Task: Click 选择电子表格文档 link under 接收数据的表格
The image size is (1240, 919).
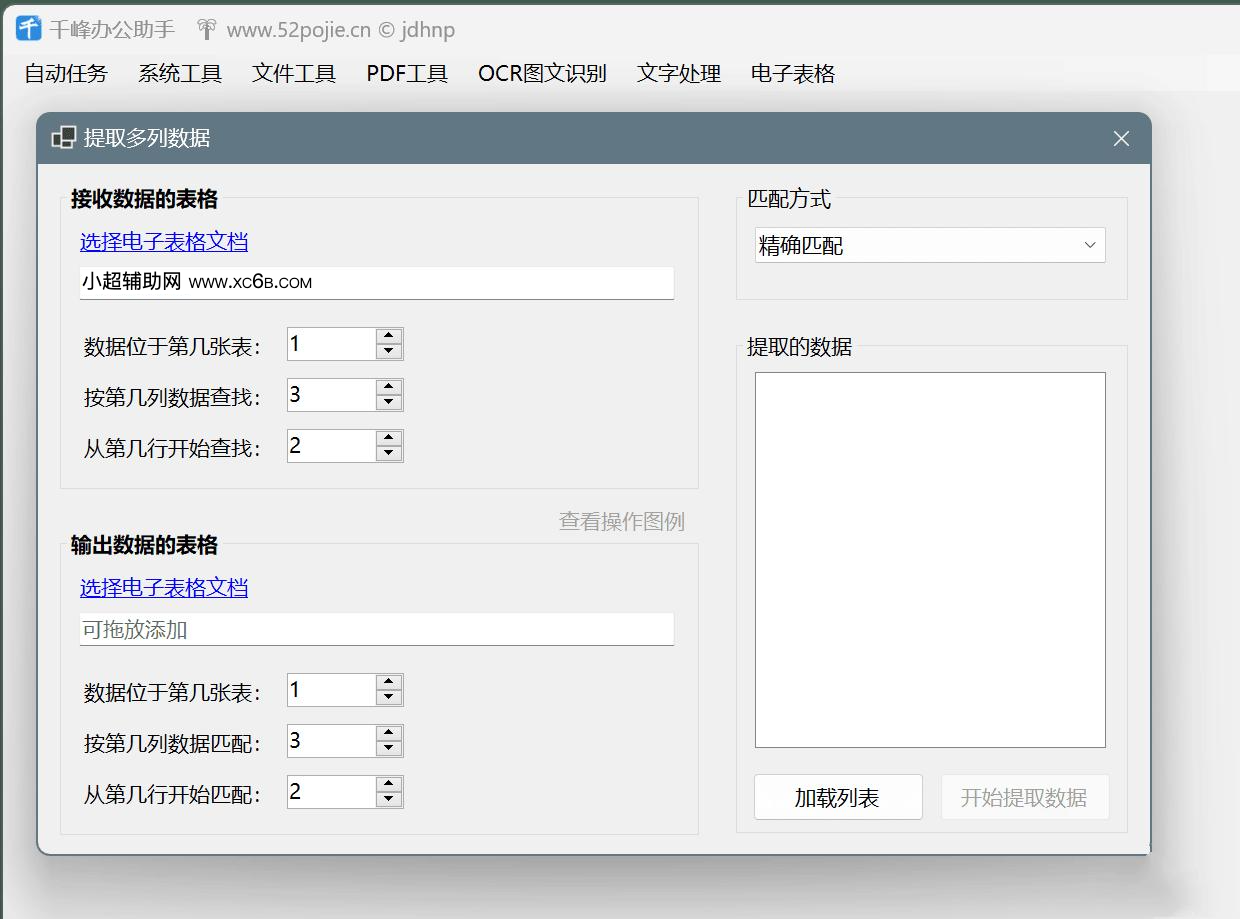Action: pyautogui.click(x=163, y=241)
